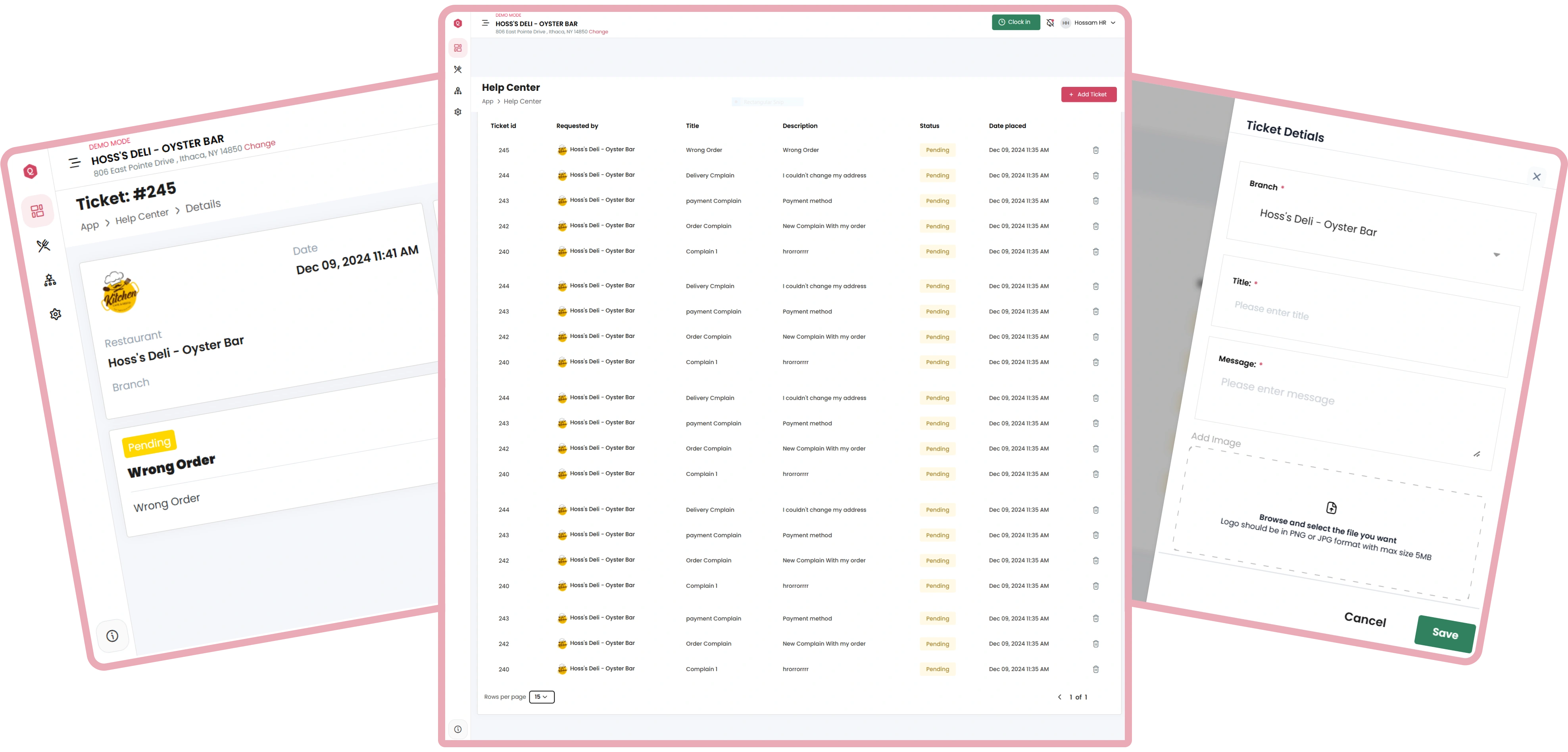
Task: Click the organization hierarchy icon in center sidebar
Action: click(458, 91)
